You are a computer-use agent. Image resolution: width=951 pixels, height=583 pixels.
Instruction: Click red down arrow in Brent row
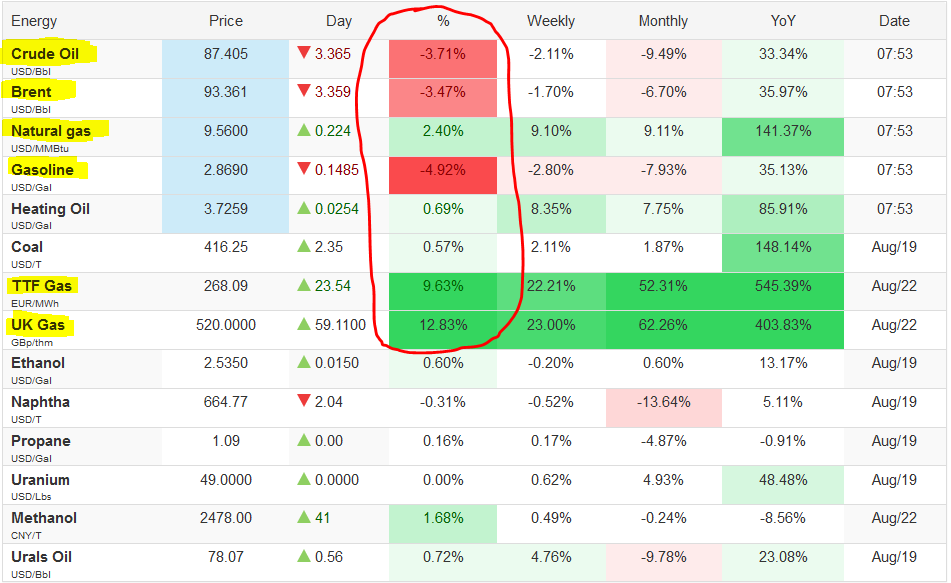click(304, 91)
